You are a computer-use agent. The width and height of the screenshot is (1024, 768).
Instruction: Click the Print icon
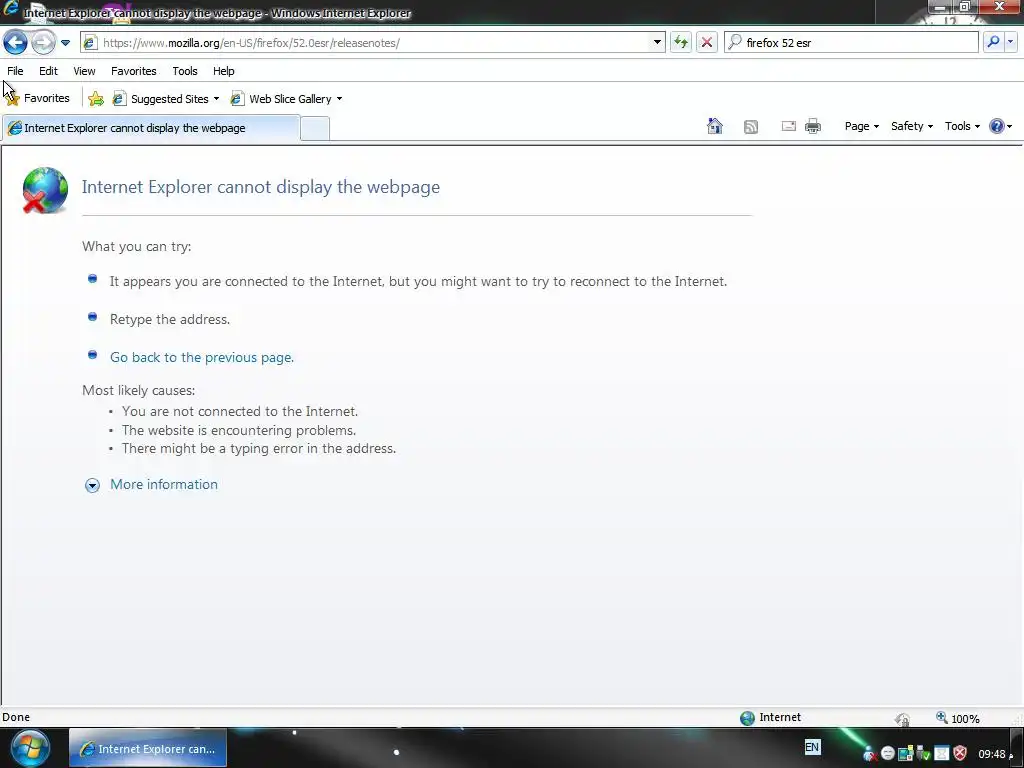click(x=812, y=126)
